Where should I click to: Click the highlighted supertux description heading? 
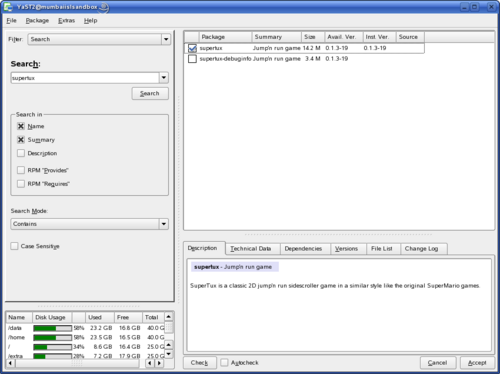(235, 267)
